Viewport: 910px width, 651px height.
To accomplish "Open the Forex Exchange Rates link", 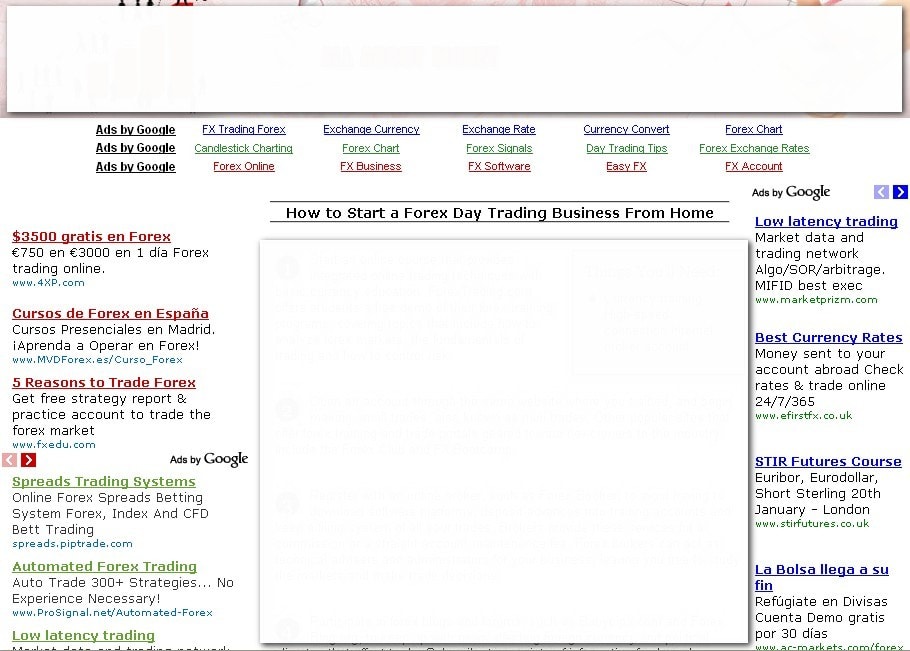I will (754, 148).
